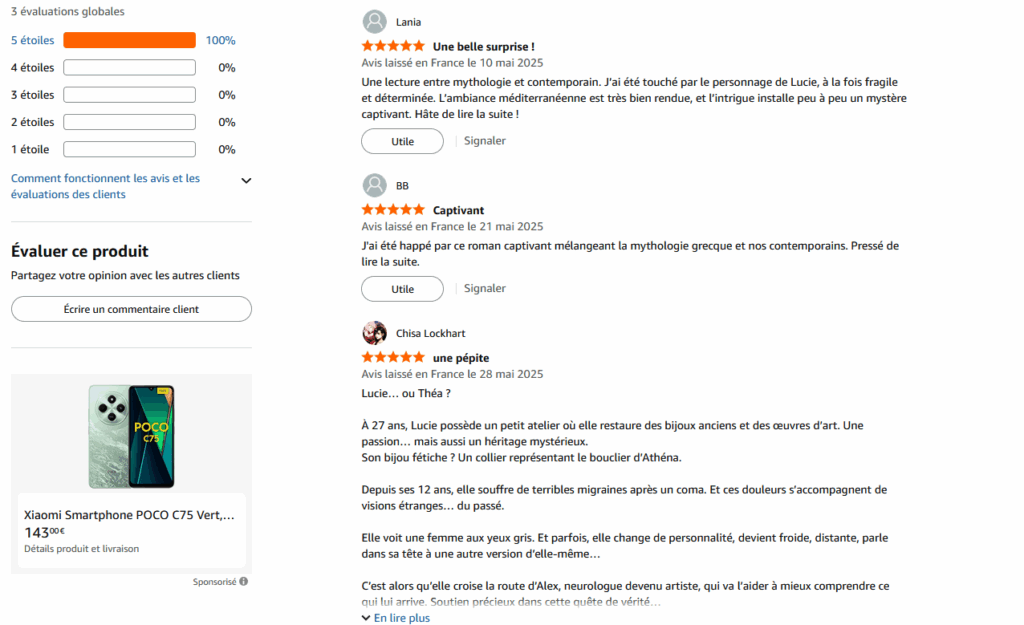The height and width of the screenshot is (625, 1024).
Task: Click Chisa Lockhart's avatar picture
Action: pos(374,333)
